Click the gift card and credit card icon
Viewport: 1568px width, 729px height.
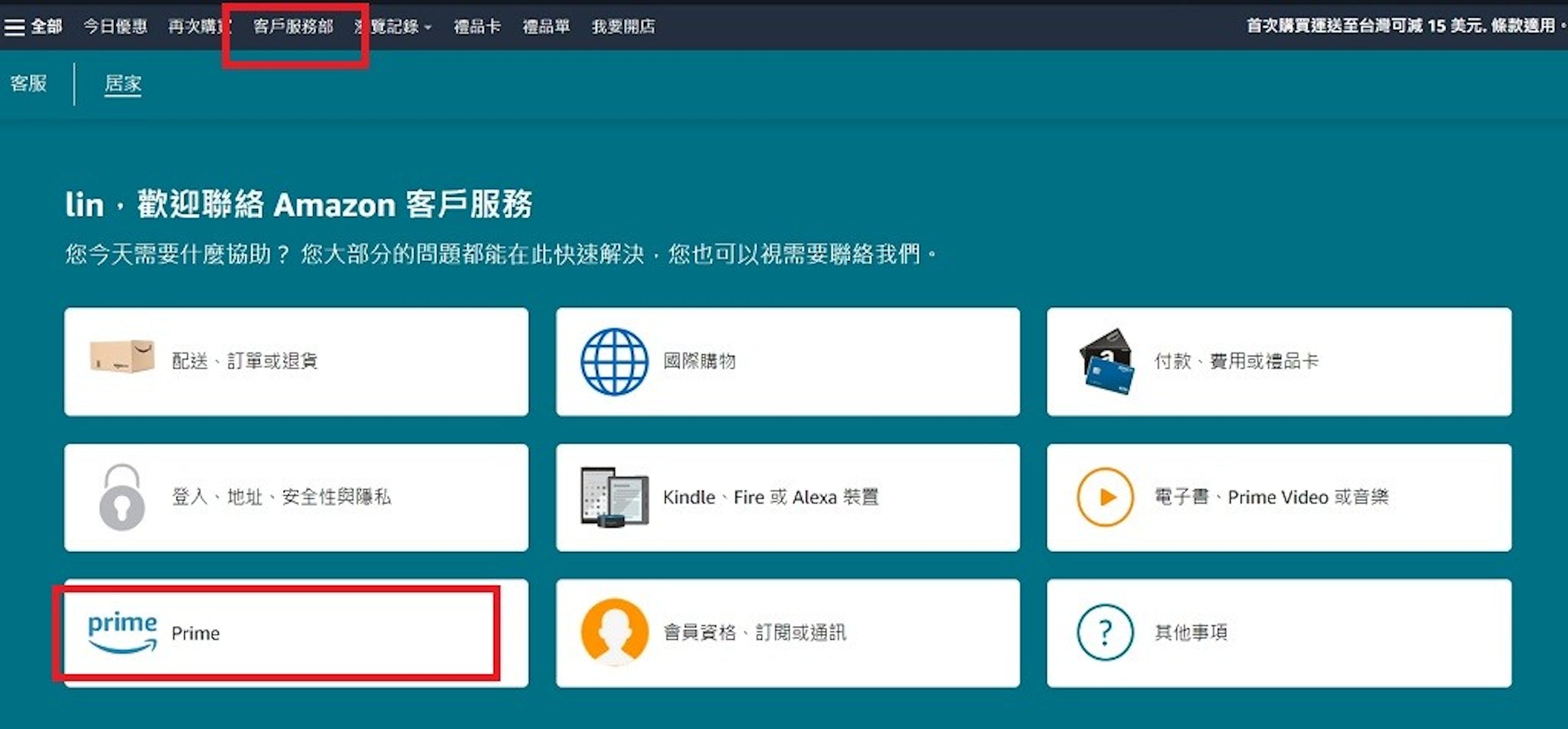tap(1107, 361)
